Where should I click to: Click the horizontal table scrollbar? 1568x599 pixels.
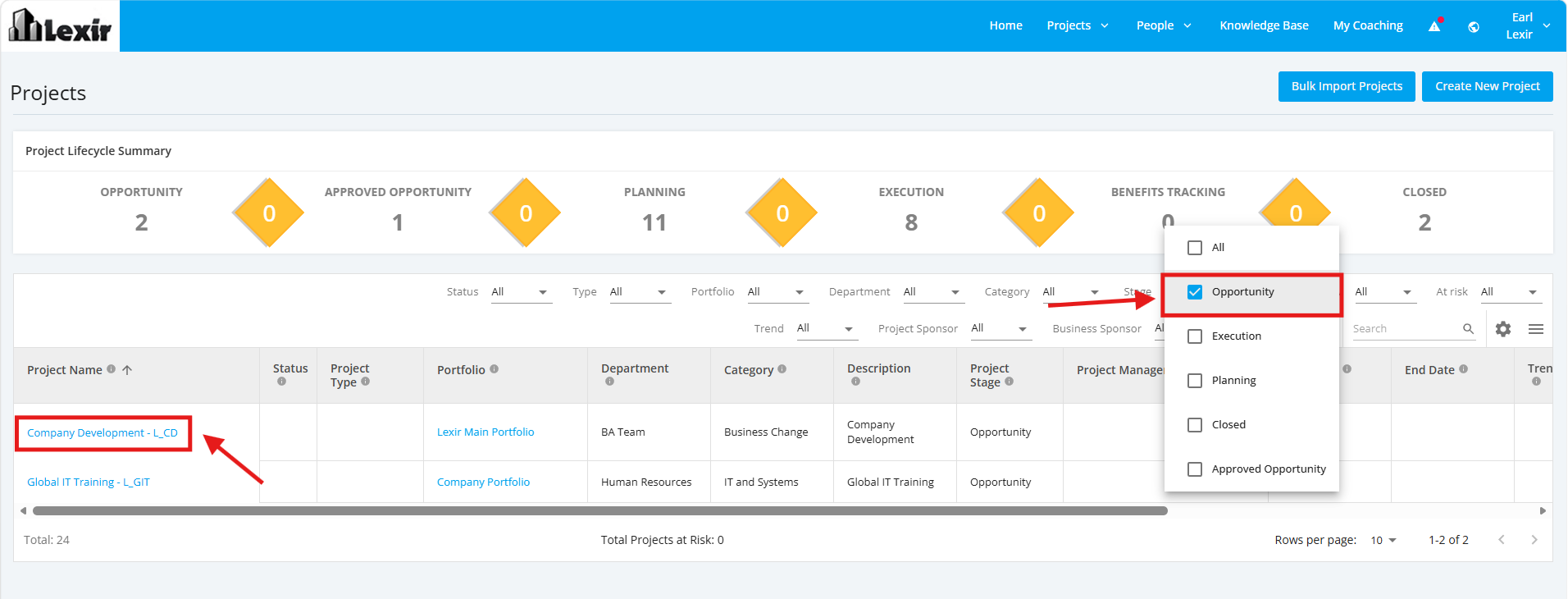click(x=599, y=510)
